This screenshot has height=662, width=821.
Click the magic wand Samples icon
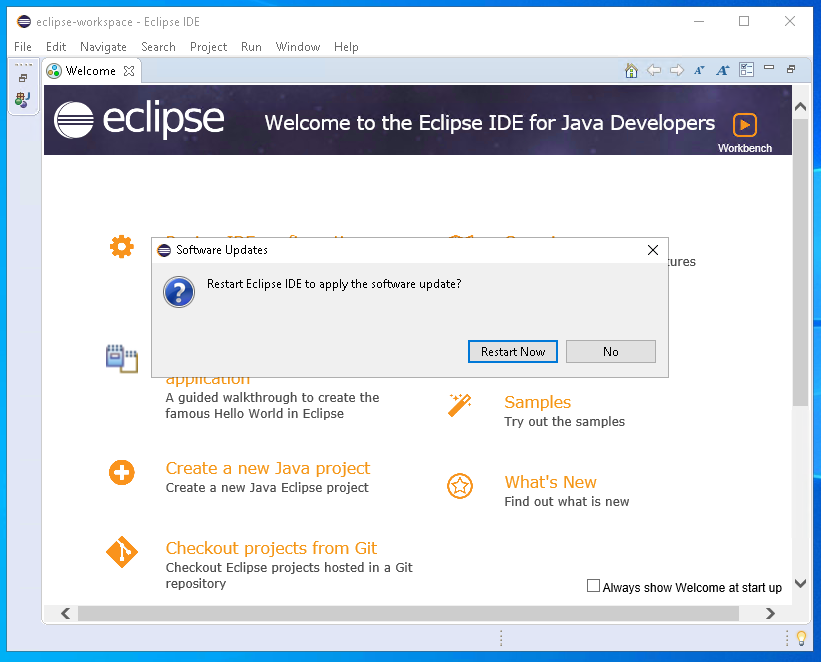pyautogui.click(x=460, y=405)
